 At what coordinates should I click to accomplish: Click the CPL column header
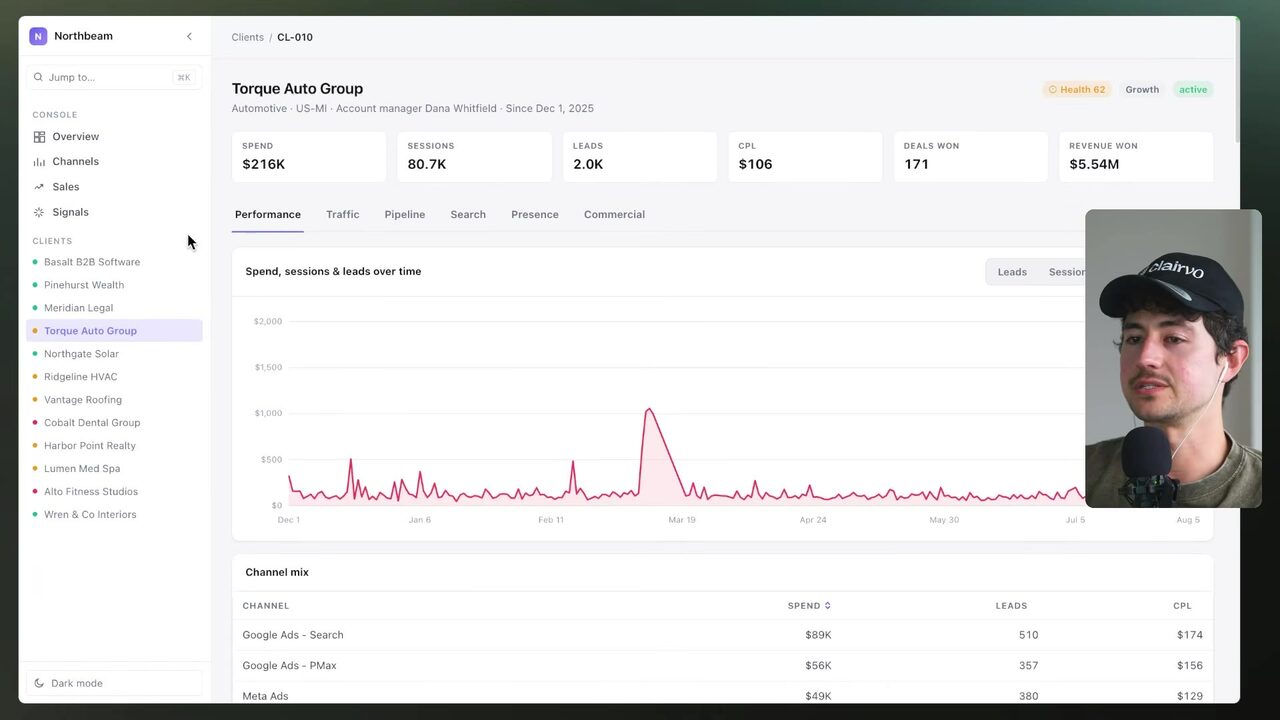click(1182, 606)
